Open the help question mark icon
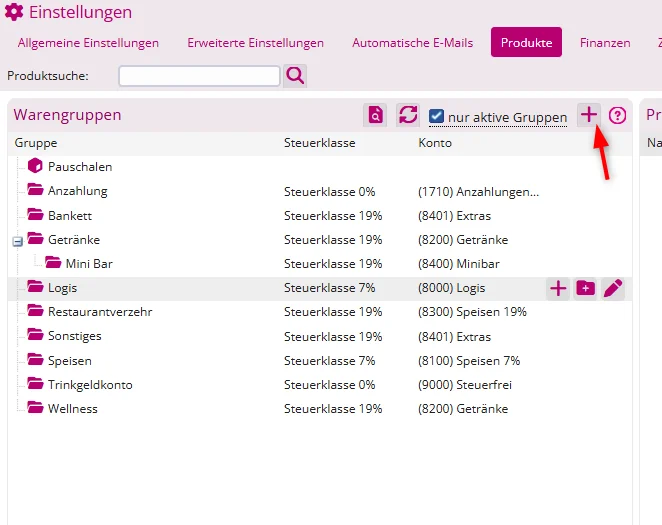This screenshot has width=662, height=525. (617, 115)
